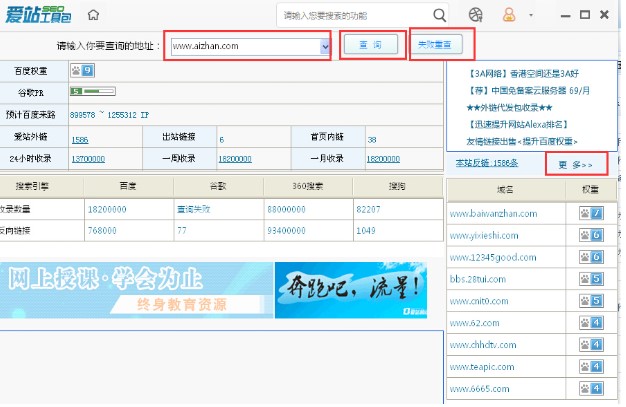Viewport: 626px width, 407px height.
Task: Click the 谷歌 column header
Action: (x=218, y=186)
